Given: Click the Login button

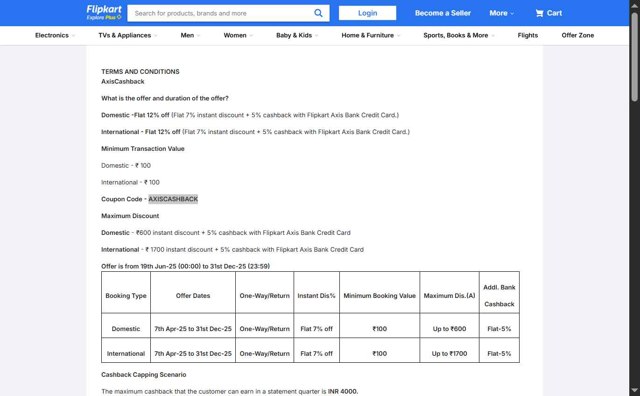Looking at the screenshot, I should pyautogui.click(x=367, y=13).
